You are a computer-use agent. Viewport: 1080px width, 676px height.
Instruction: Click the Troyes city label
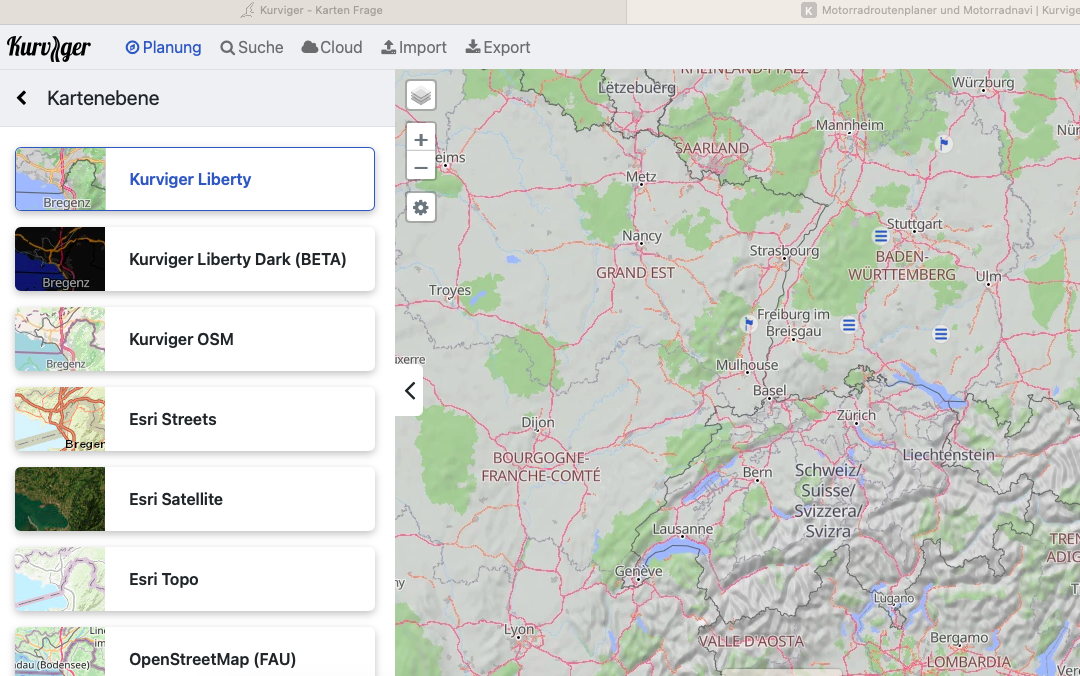click(450, 290)
